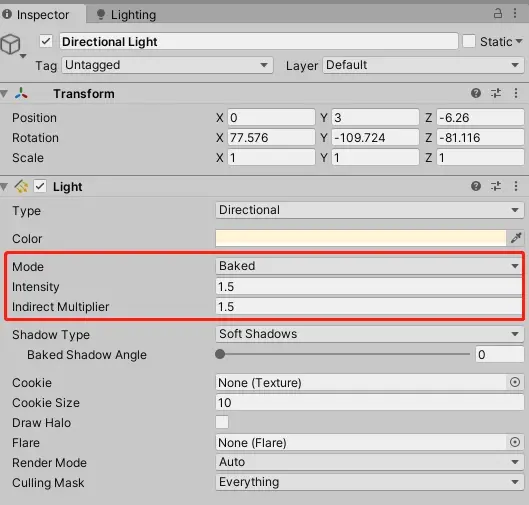Click the Intensity value field
The height and width of the screenshot is (505, 529).
coord(369,287)
